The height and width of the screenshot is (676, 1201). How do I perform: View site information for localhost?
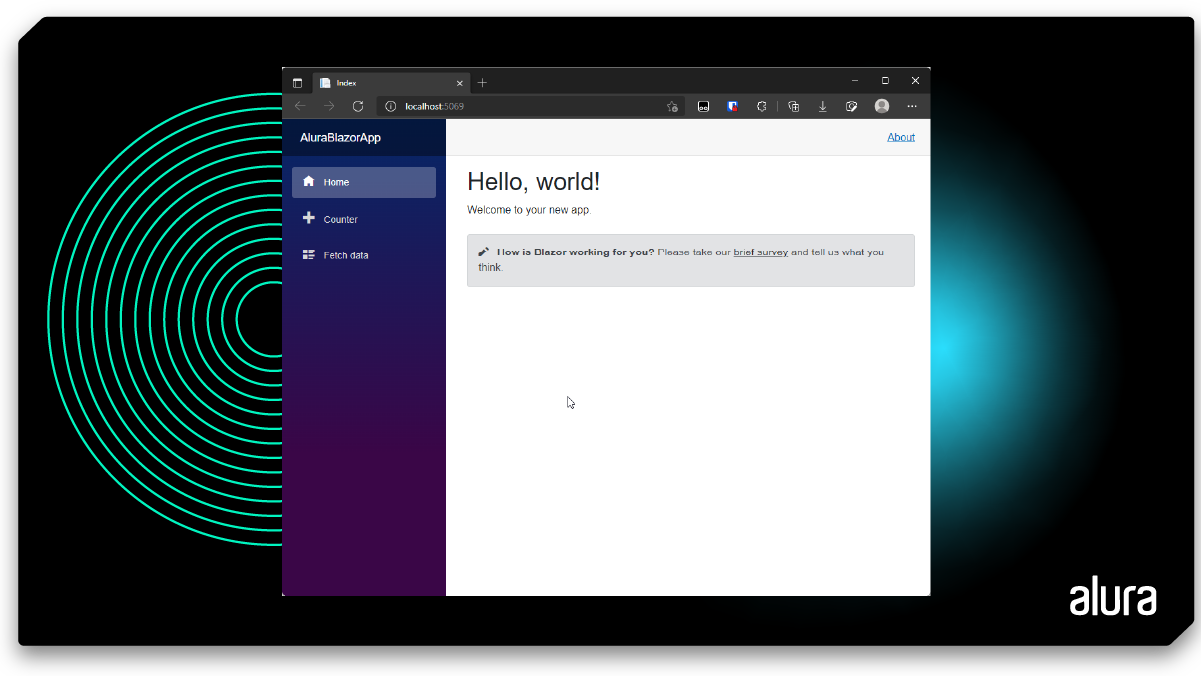click(391, 106)
